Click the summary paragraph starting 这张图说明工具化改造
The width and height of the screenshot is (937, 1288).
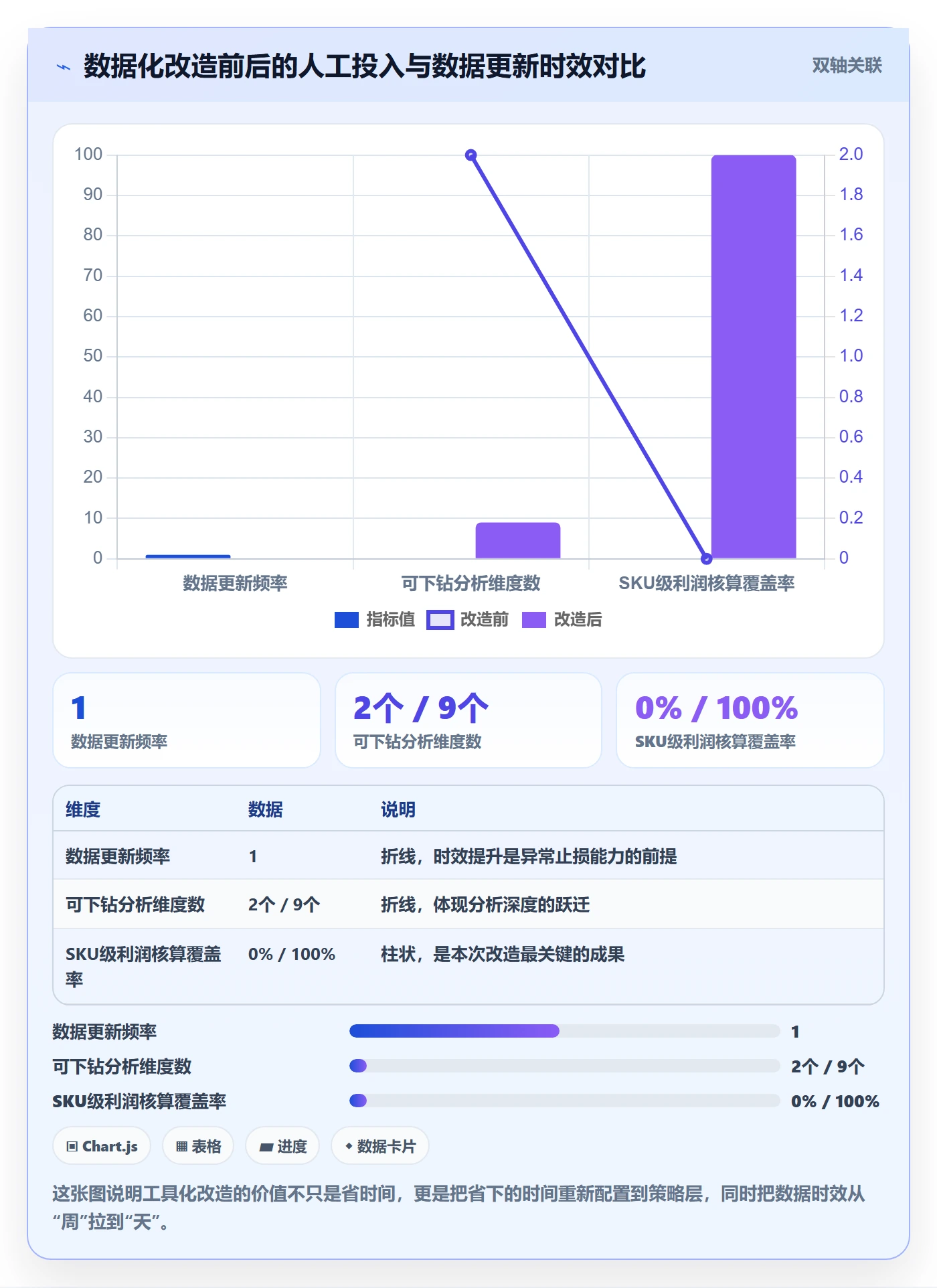(x=459, y=1208)
